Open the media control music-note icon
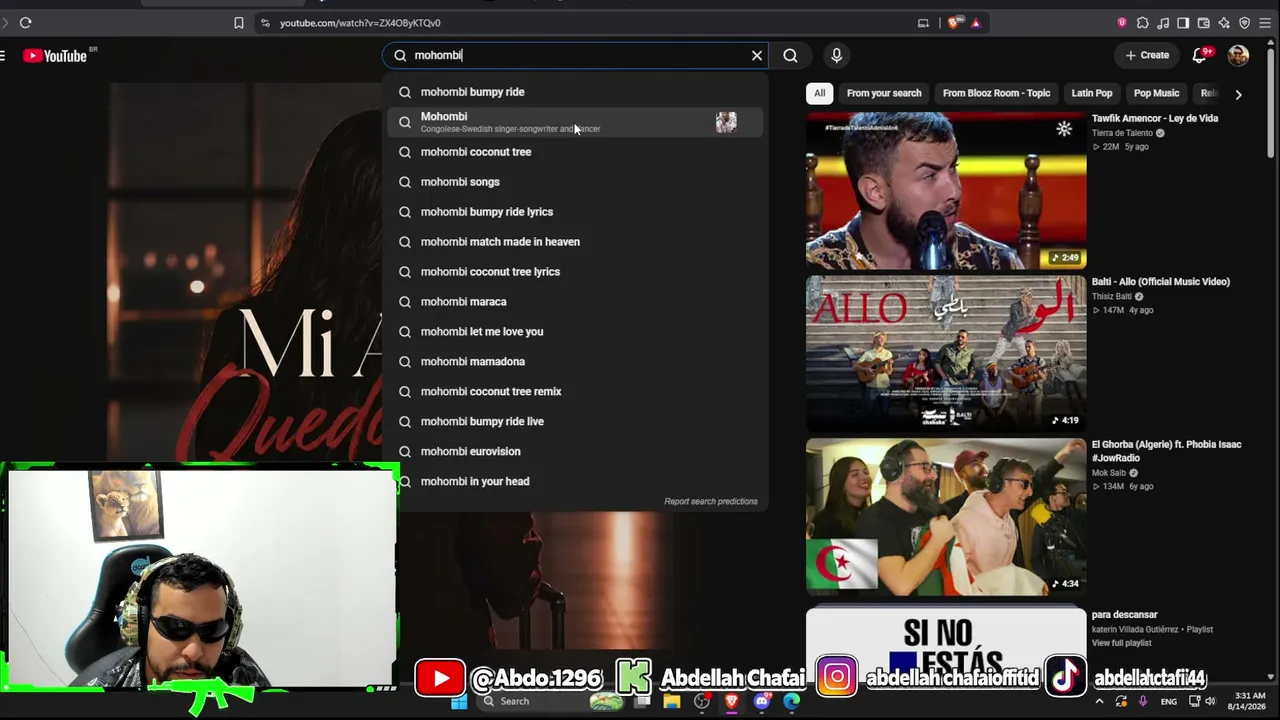 (1163, 23)
